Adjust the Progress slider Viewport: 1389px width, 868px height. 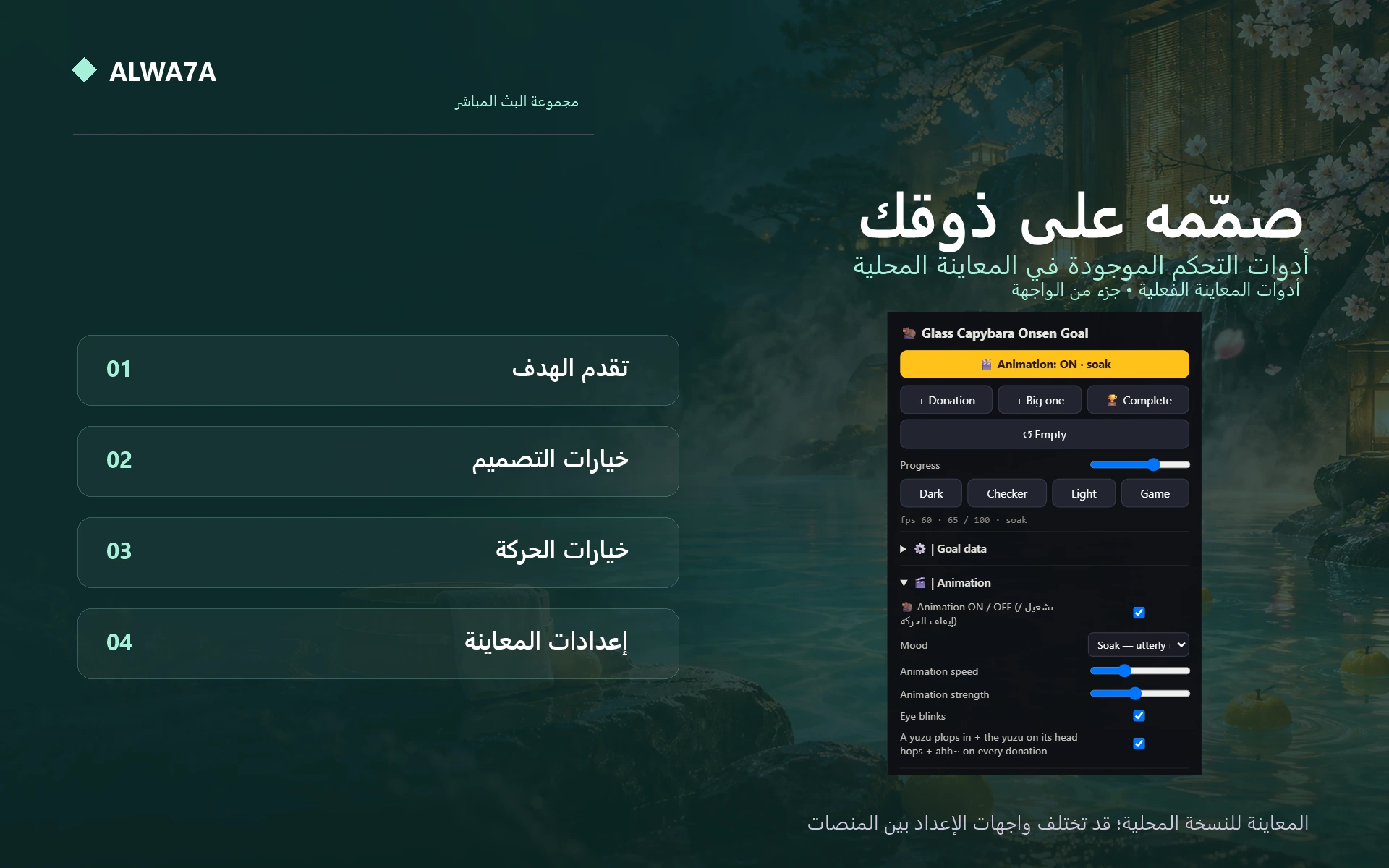click(x=1139, y=465)
